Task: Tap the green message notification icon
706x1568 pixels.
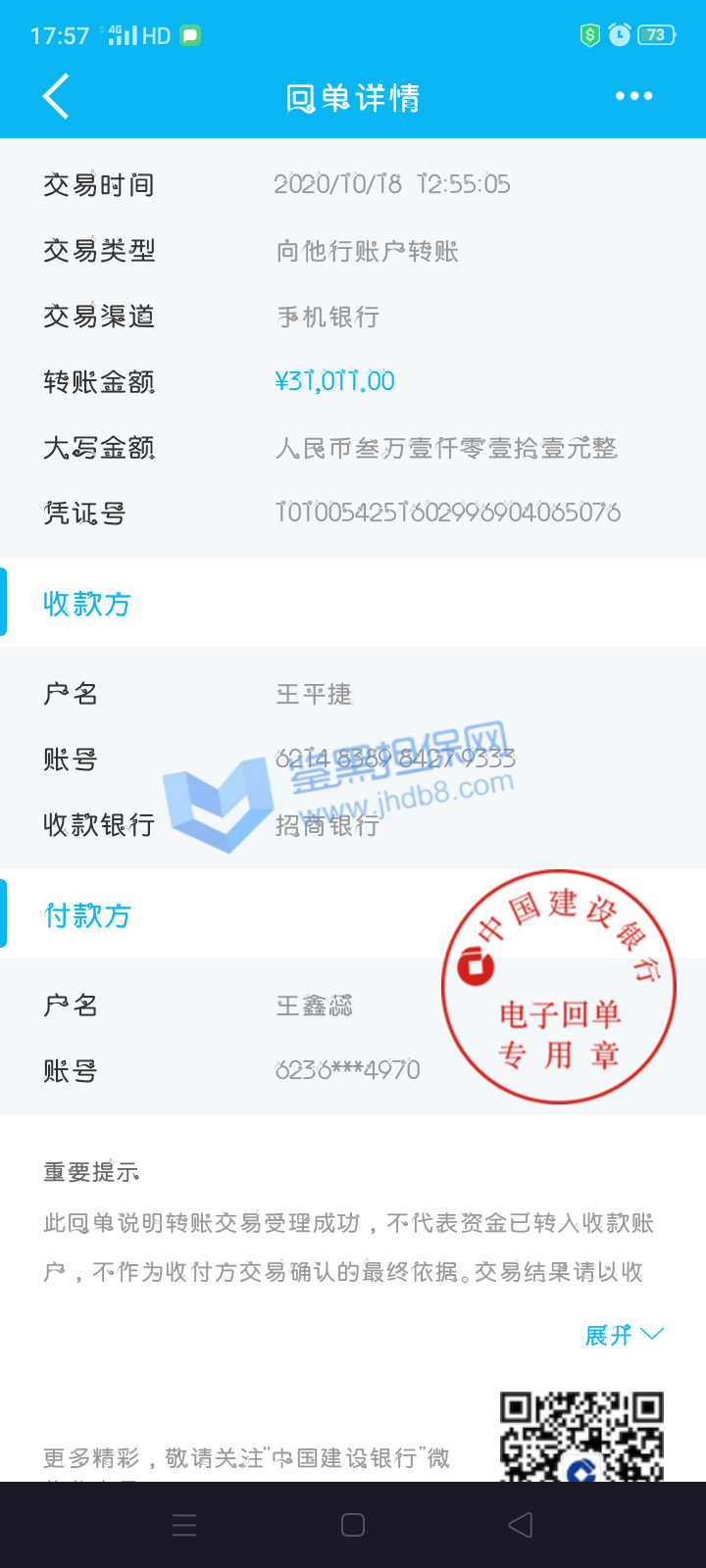Action: tap(190, 36)
